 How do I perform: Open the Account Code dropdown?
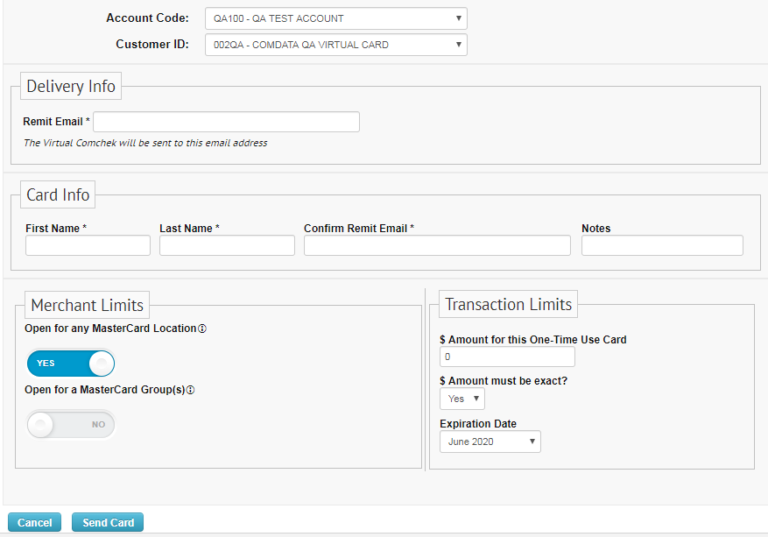click(335, 18)
